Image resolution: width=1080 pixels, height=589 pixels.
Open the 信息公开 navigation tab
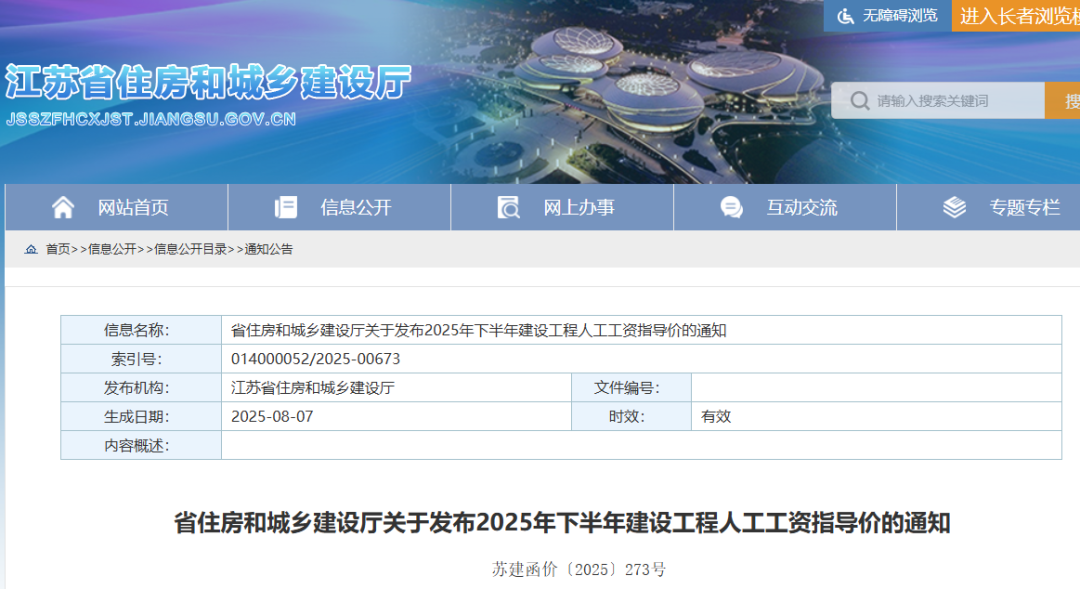click(x=357, y=207)
